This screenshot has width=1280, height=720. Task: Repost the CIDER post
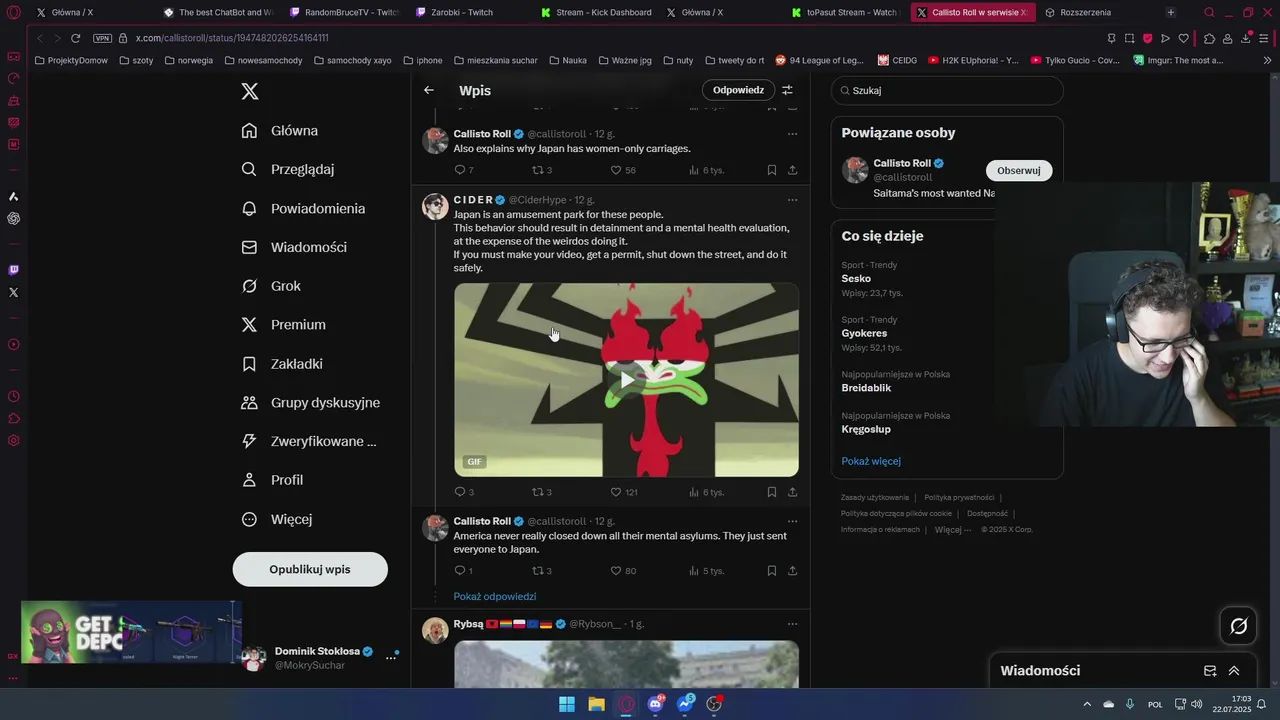538,492
